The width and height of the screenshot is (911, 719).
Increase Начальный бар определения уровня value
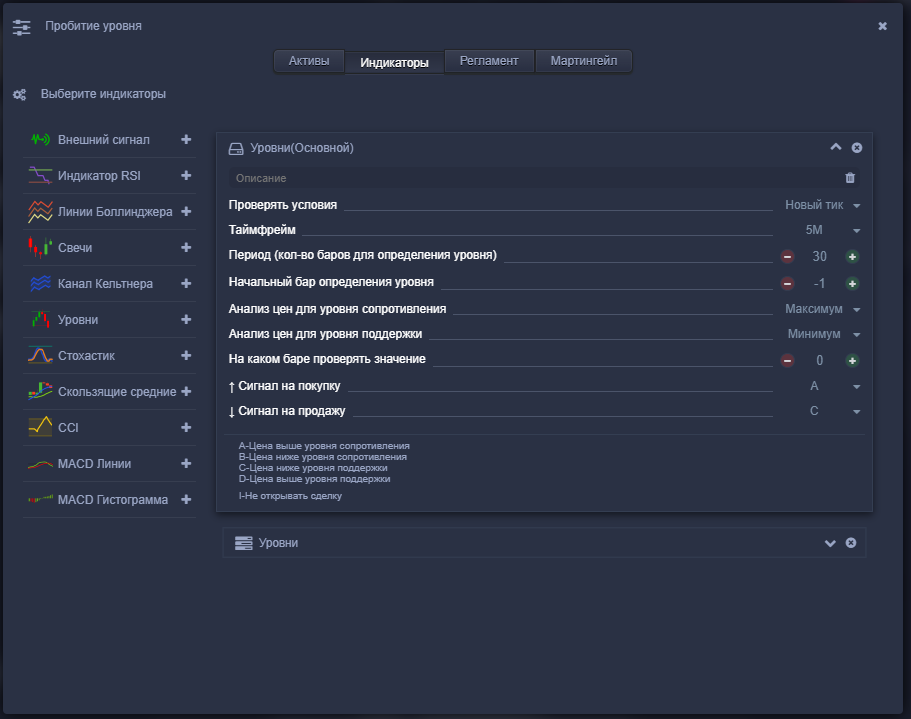(852, 283)
